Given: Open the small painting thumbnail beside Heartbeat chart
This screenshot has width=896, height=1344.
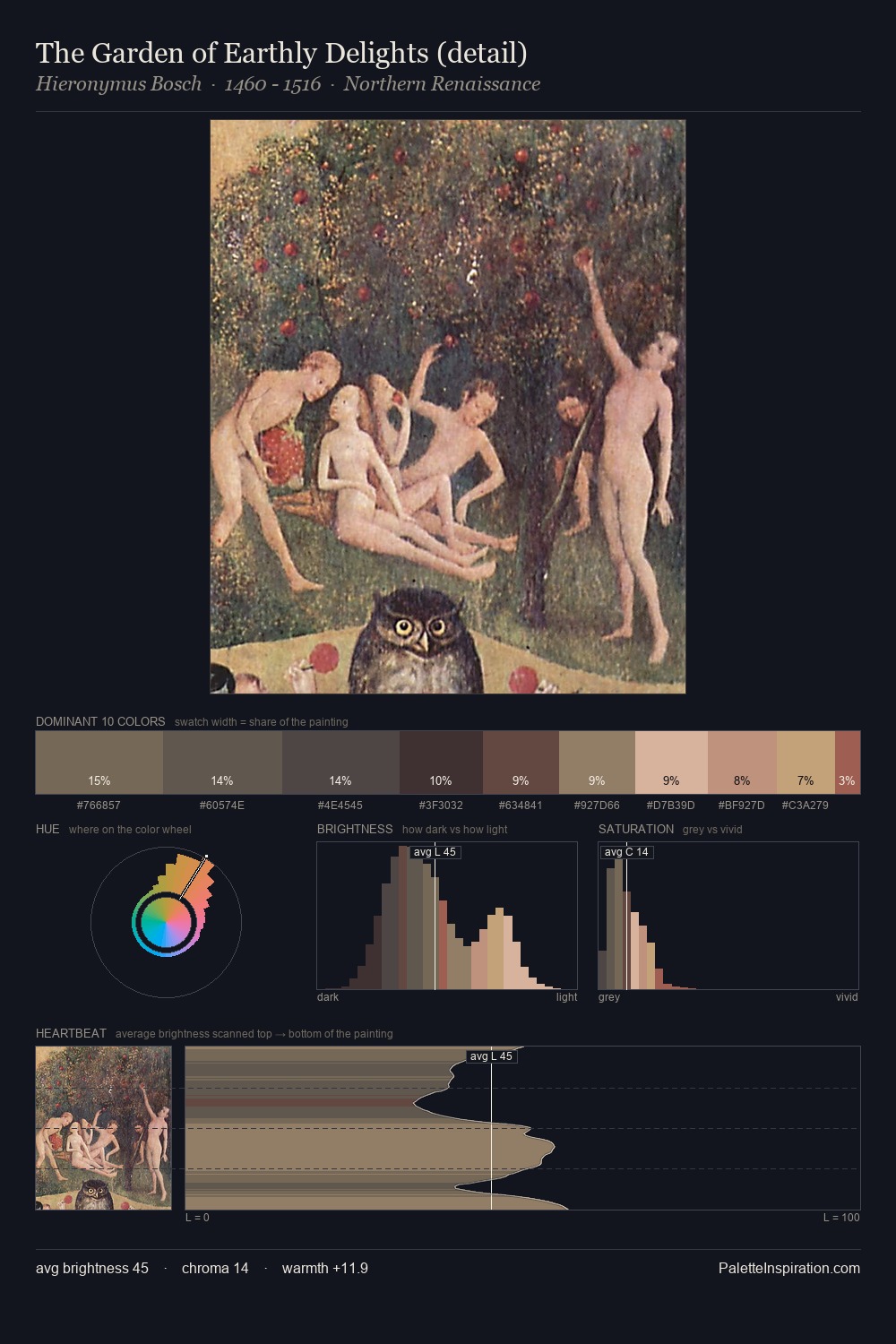Looking at the screenshot, I should tap(104, 1128).
